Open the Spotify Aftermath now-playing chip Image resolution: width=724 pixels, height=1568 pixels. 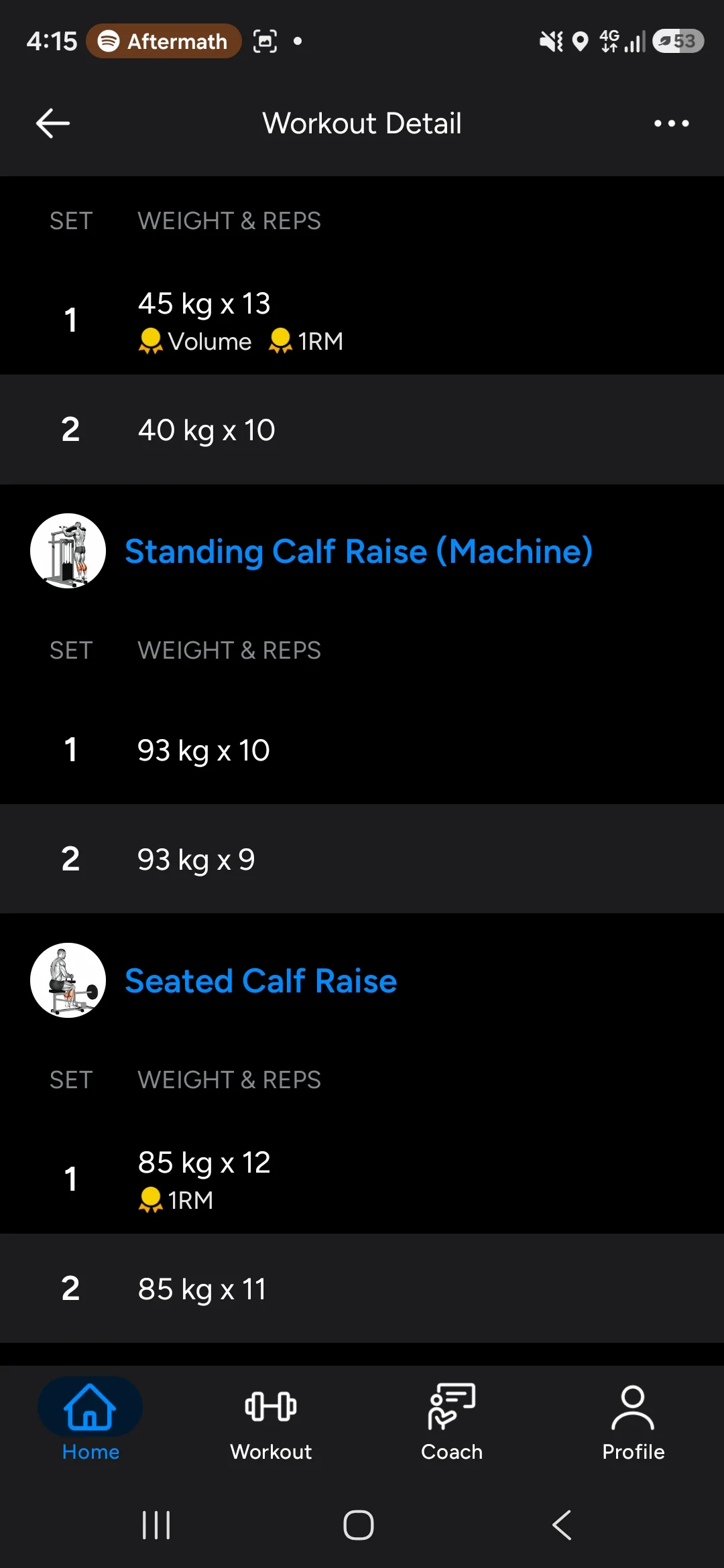pyautogui.click(x=164, y=41)
